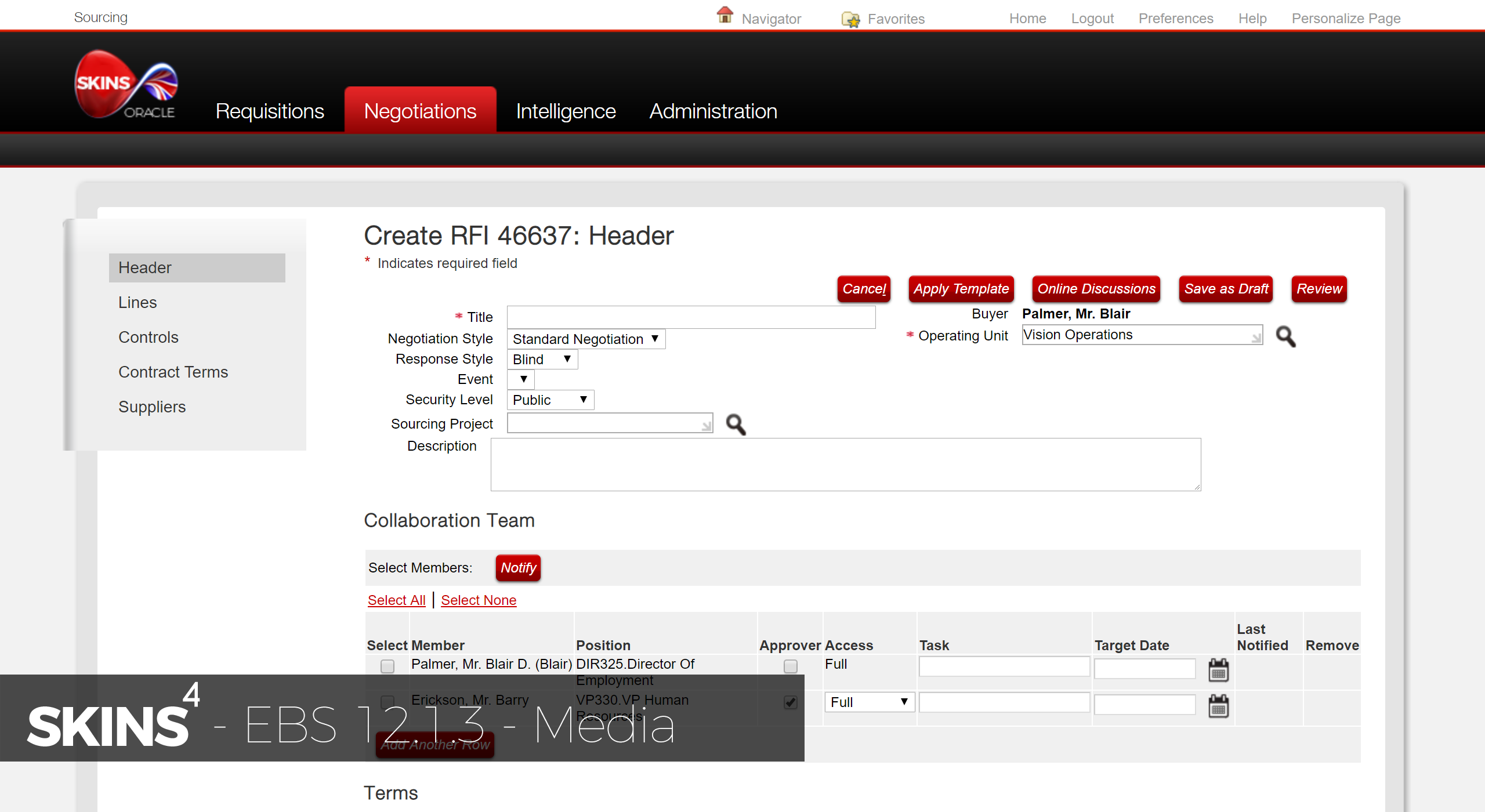Click Target Date field for Erickson row
The height and width of the screenshot is (812, 1485).
[x=1145, y=705]
